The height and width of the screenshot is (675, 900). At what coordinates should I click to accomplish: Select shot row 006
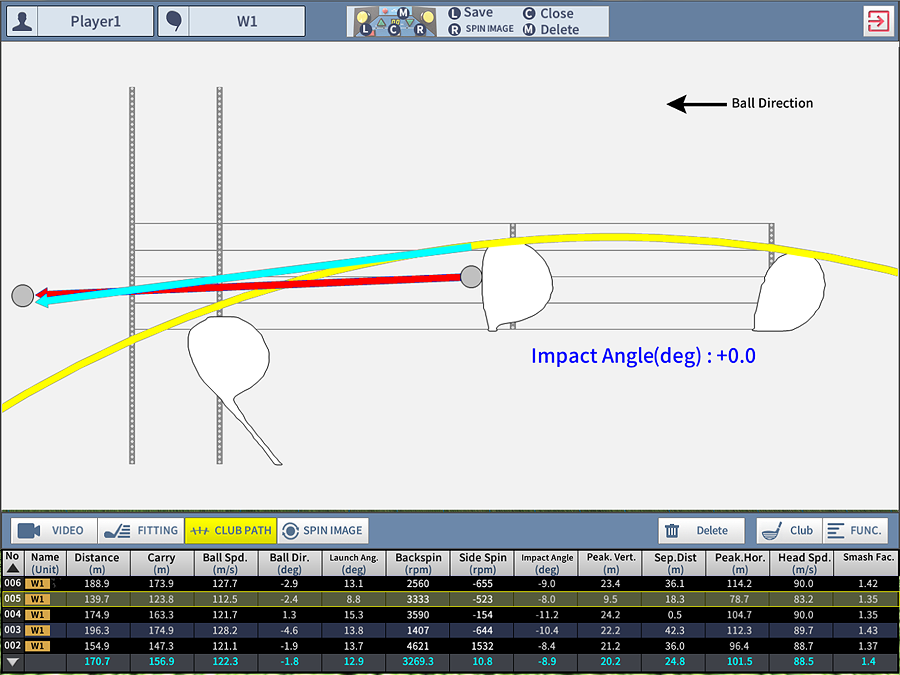[x=450, y=583]
